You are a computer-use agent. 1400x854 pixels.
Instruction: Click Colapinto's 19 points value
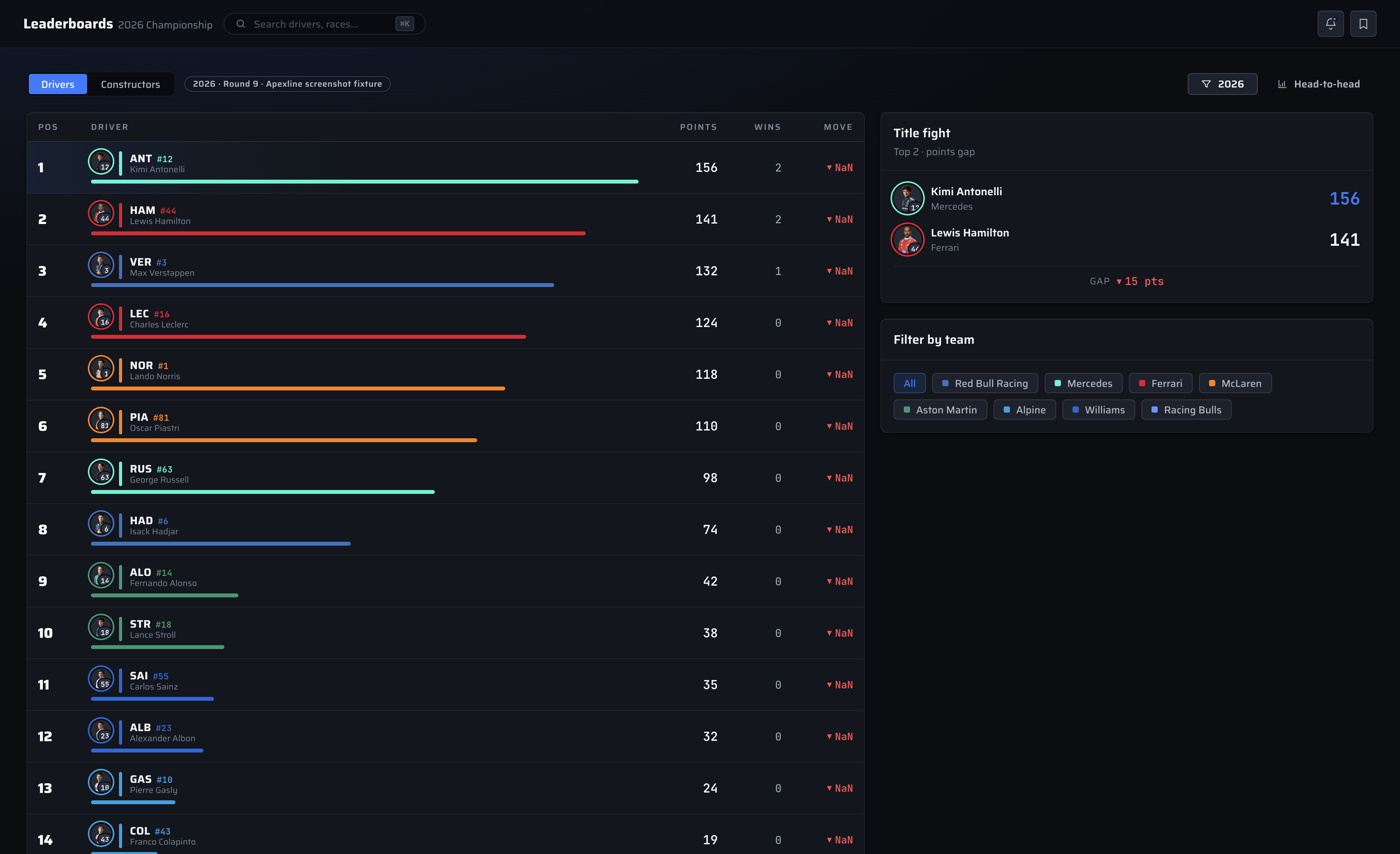(710, 840)
